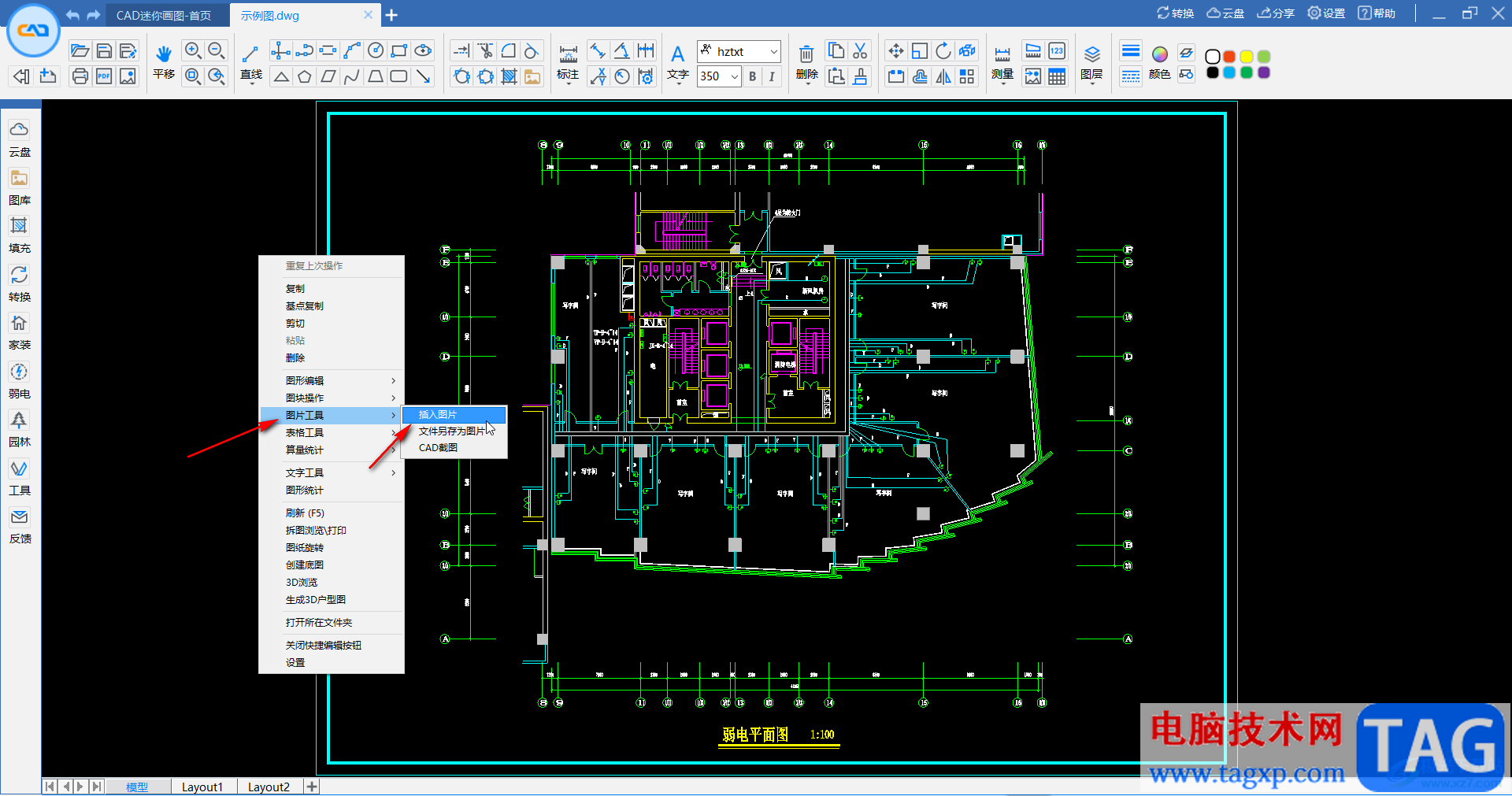Click the 分享 share button
Viewport: 1512px width, 796px height.
(1276, 13)
